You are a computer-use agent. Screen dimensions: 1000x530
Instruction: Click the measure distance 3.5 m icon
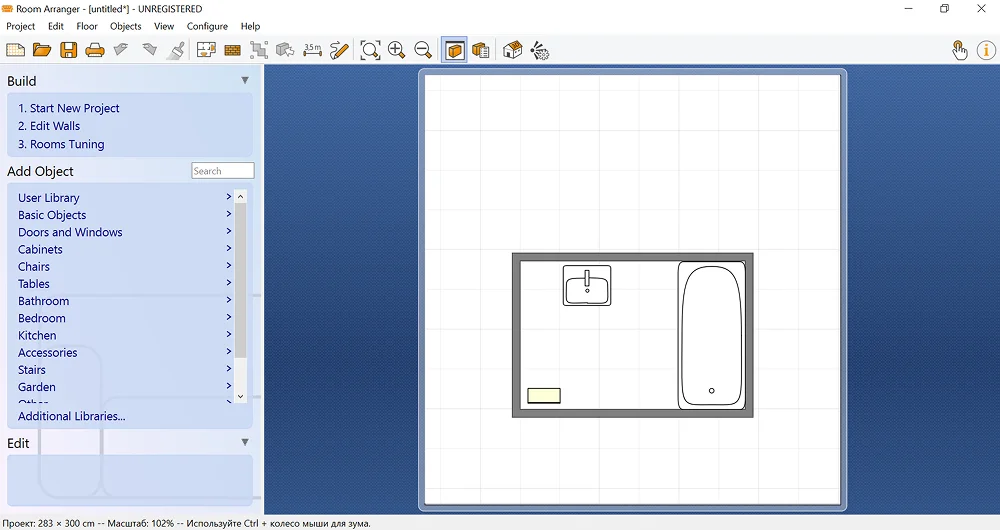point(312,50)
